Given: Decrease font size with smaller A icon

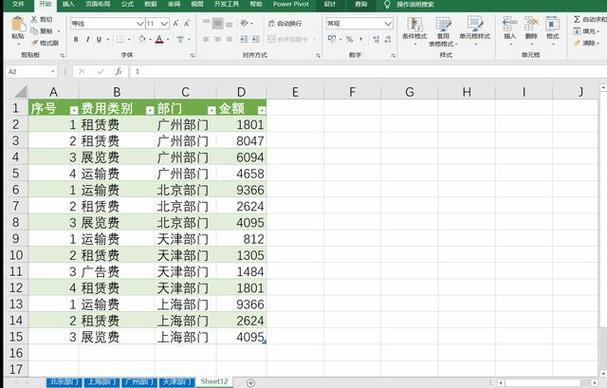Looking at the screenshot, I should pyautogui.click(x=187, y=24).
